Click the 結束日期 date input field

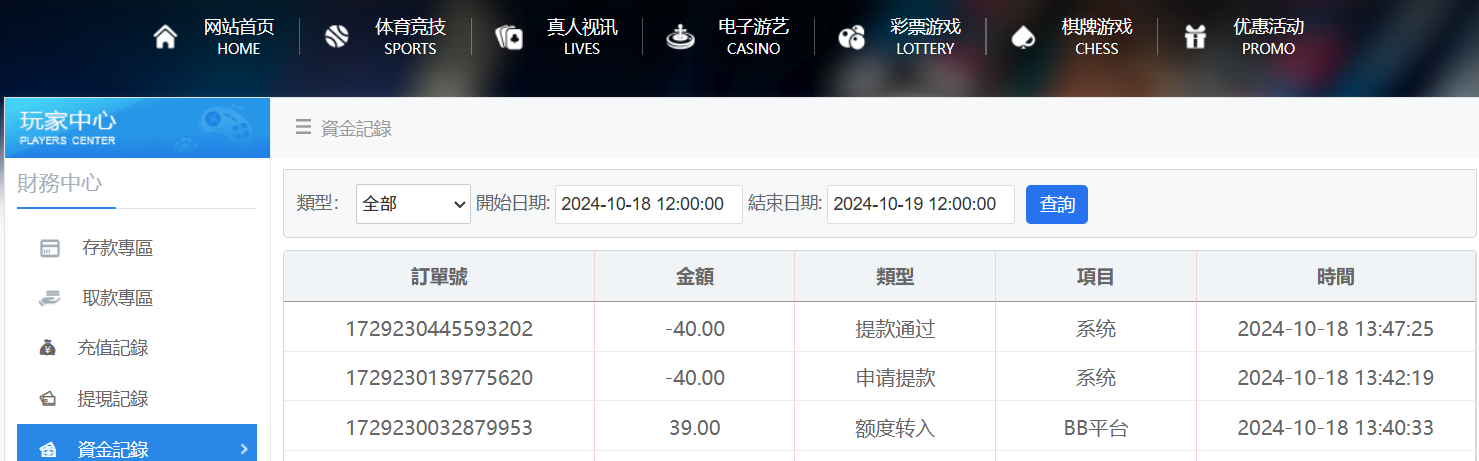pyautogui.click(x=920, y=204)
